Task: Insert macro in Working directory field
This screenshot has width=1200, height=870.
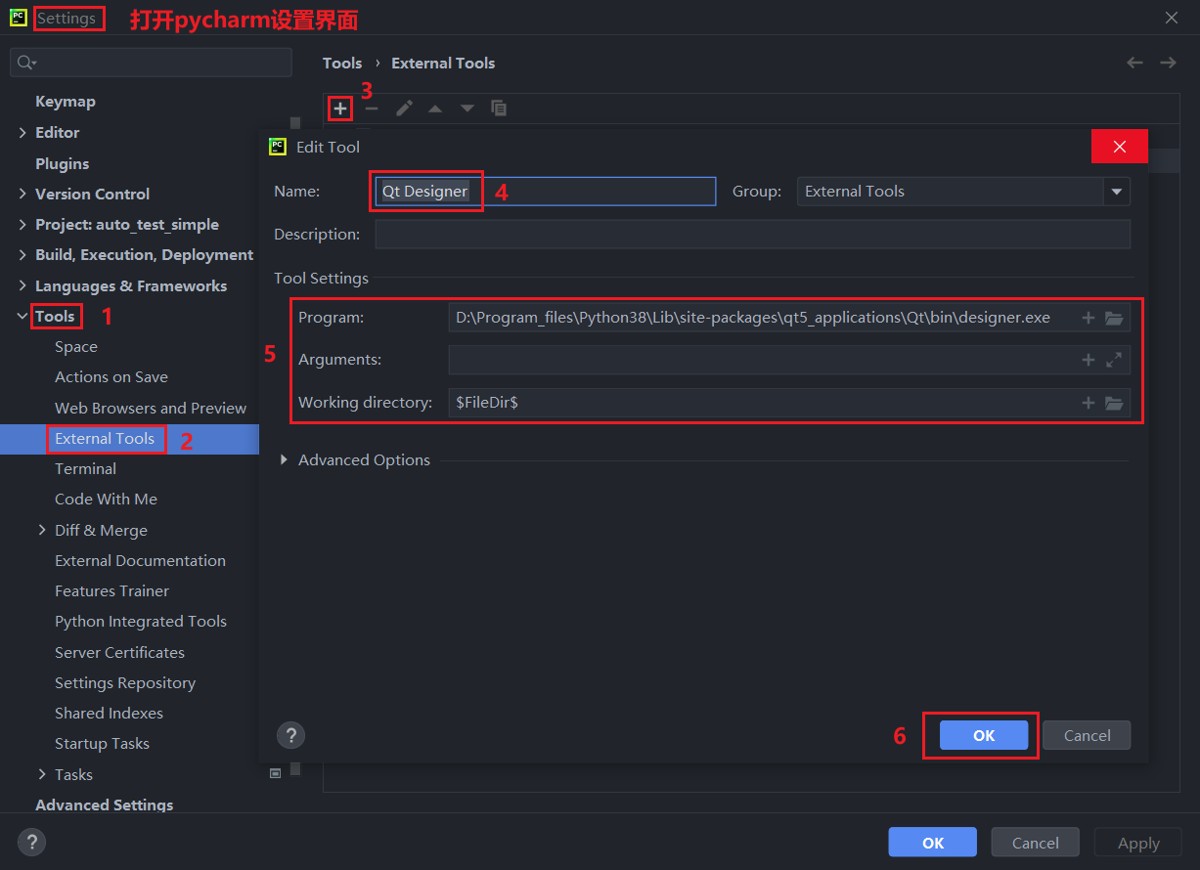Action: tap(1088, 403)
